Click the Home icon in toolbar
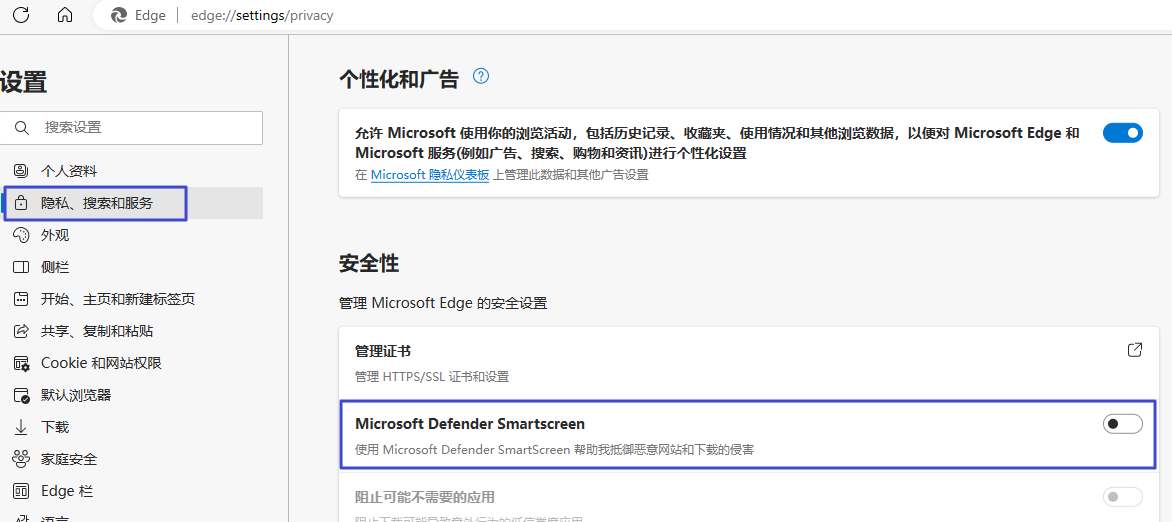 point(65,15)
